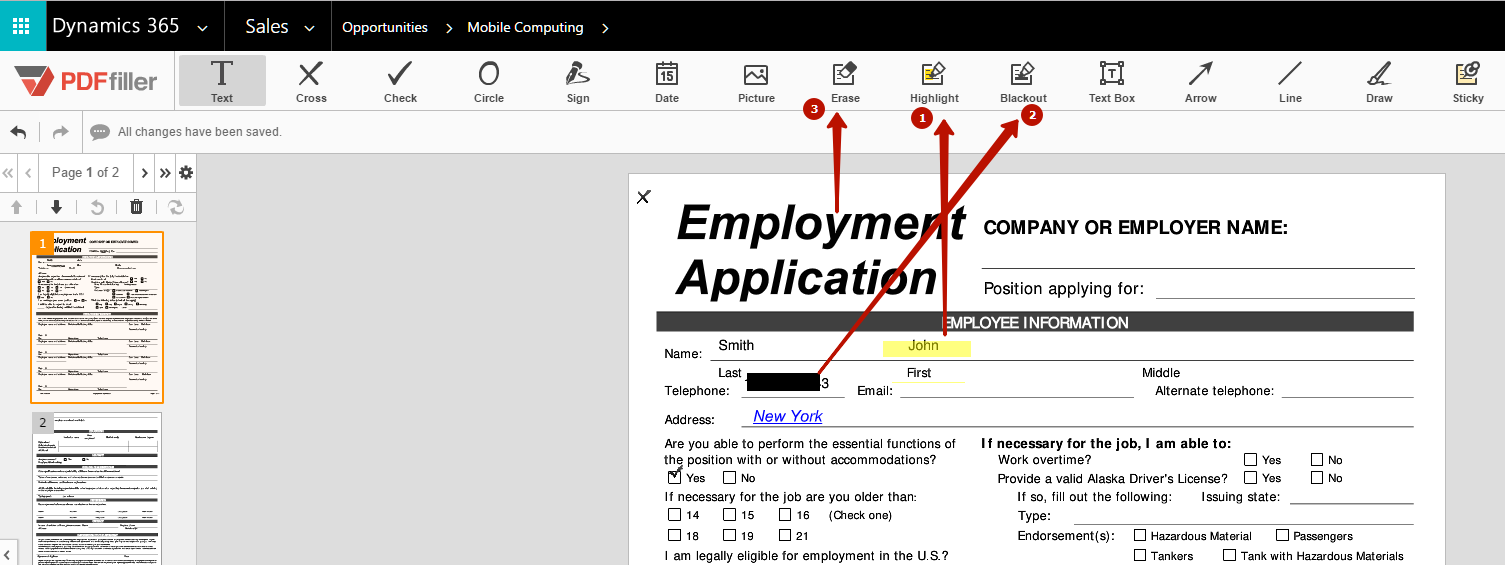The width and height of the screenshot is (1505, 565).
Task: Select the Erase tool
Action: [x=845, y=80]
